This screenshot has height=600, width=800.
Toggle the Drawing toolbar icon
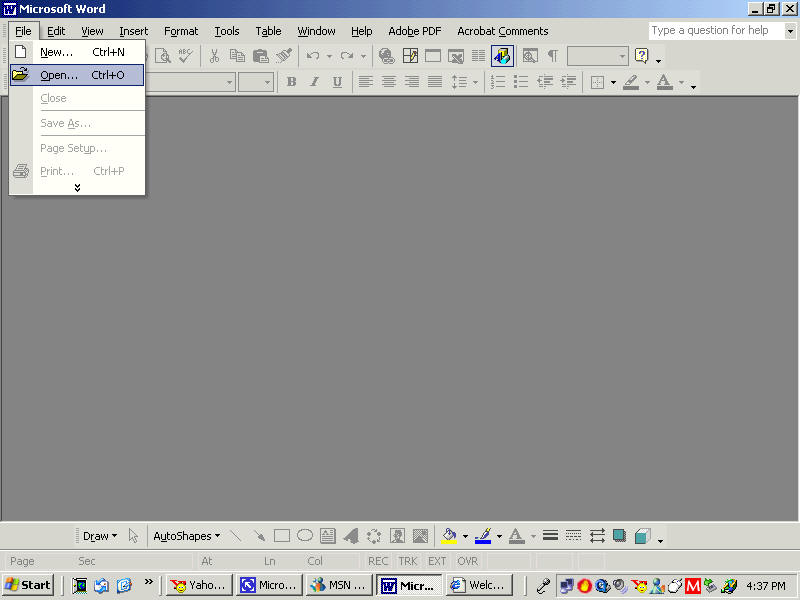[x=503, y=56]
